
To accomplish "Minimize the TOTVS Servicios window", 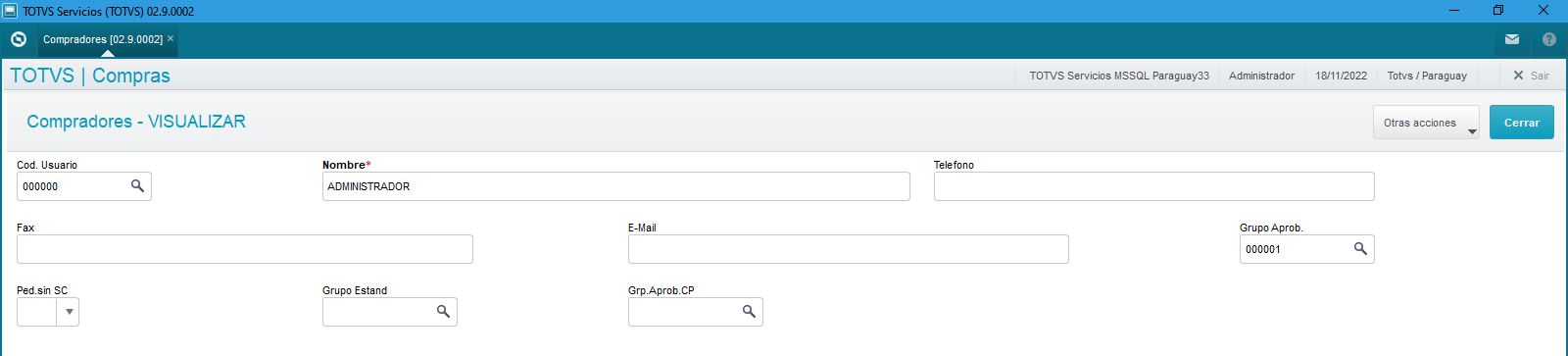I will (x=1454, y=11).
